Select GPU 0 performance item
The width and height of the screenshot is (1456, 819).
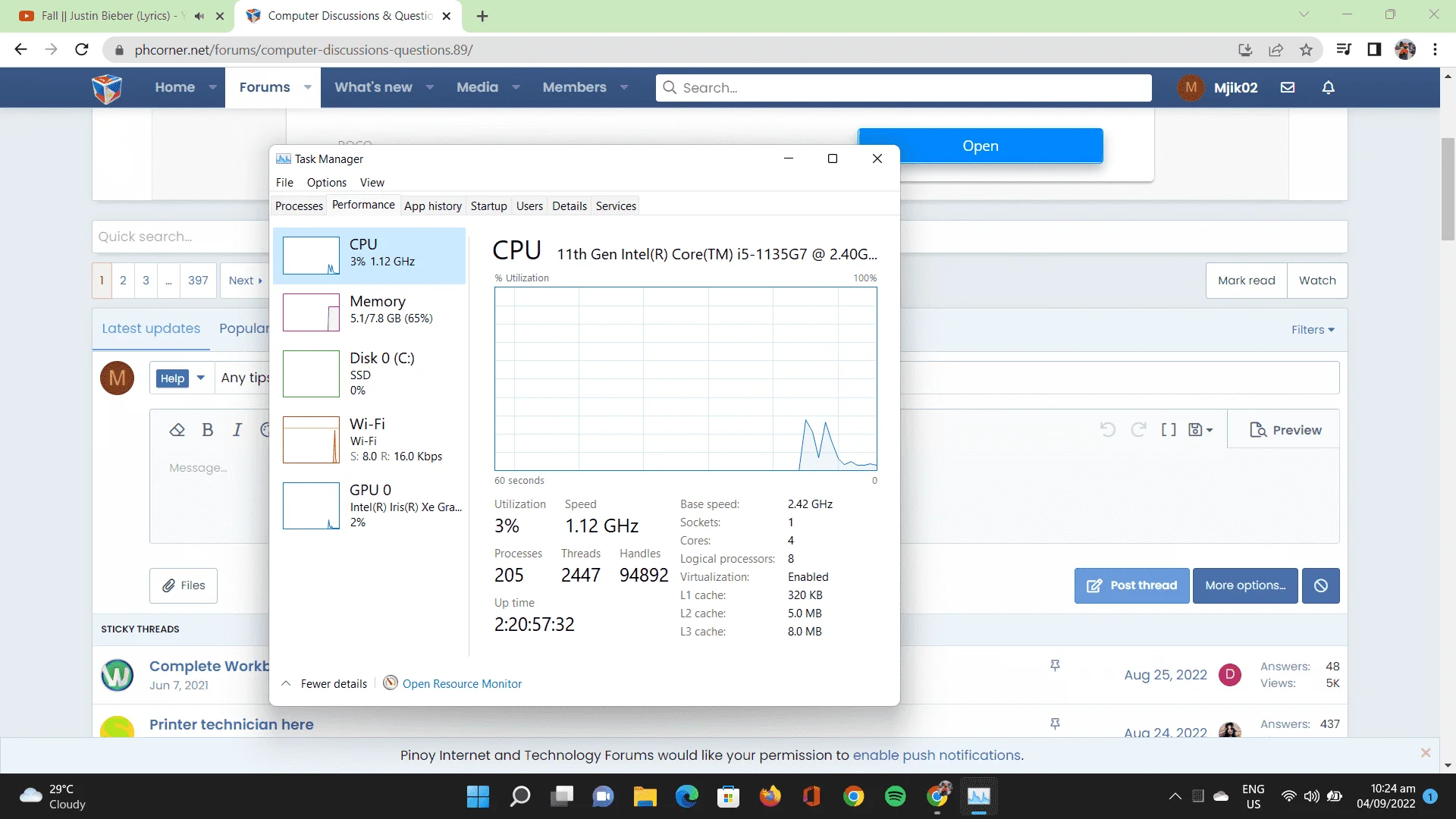[x=369, y=506]
